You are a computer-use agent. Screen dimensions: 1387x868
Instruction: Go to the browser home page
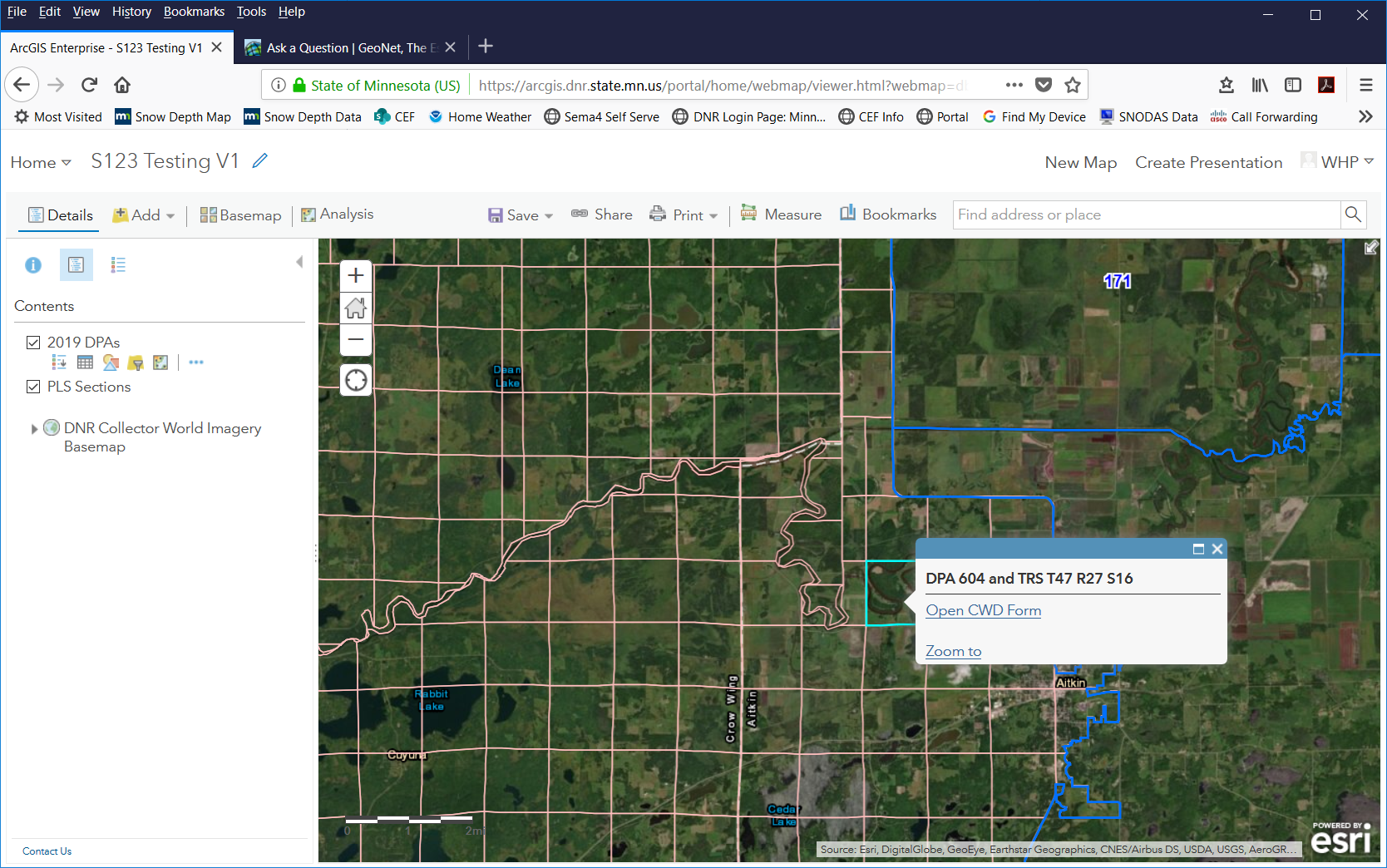coord(122,85)
